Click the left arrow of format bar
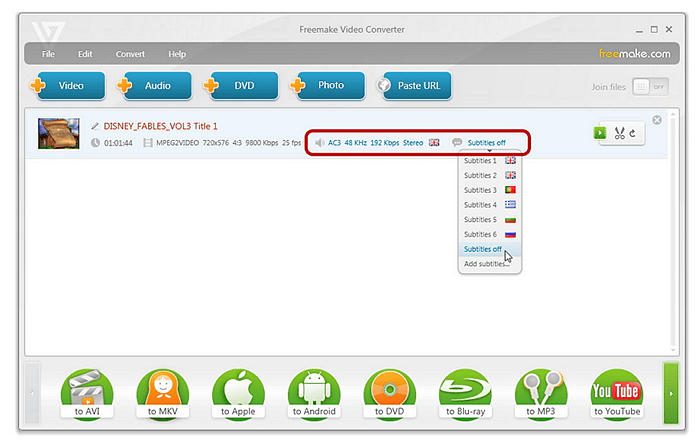The width and height of the screenshot is (700, 442). point(32,393)
